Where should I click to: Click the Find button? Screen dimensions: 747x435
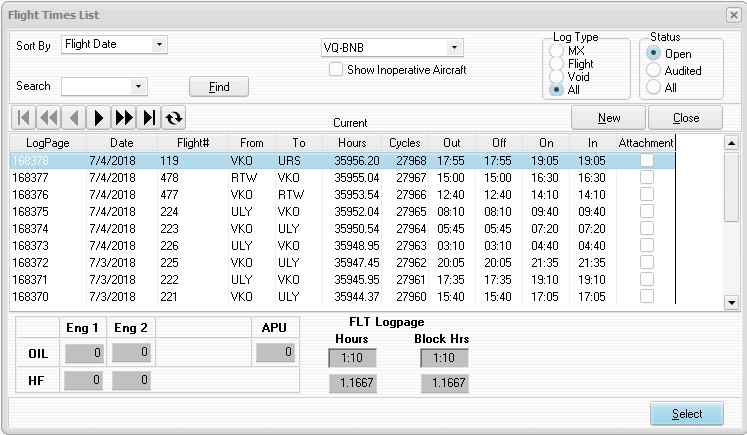pos(219,87)
